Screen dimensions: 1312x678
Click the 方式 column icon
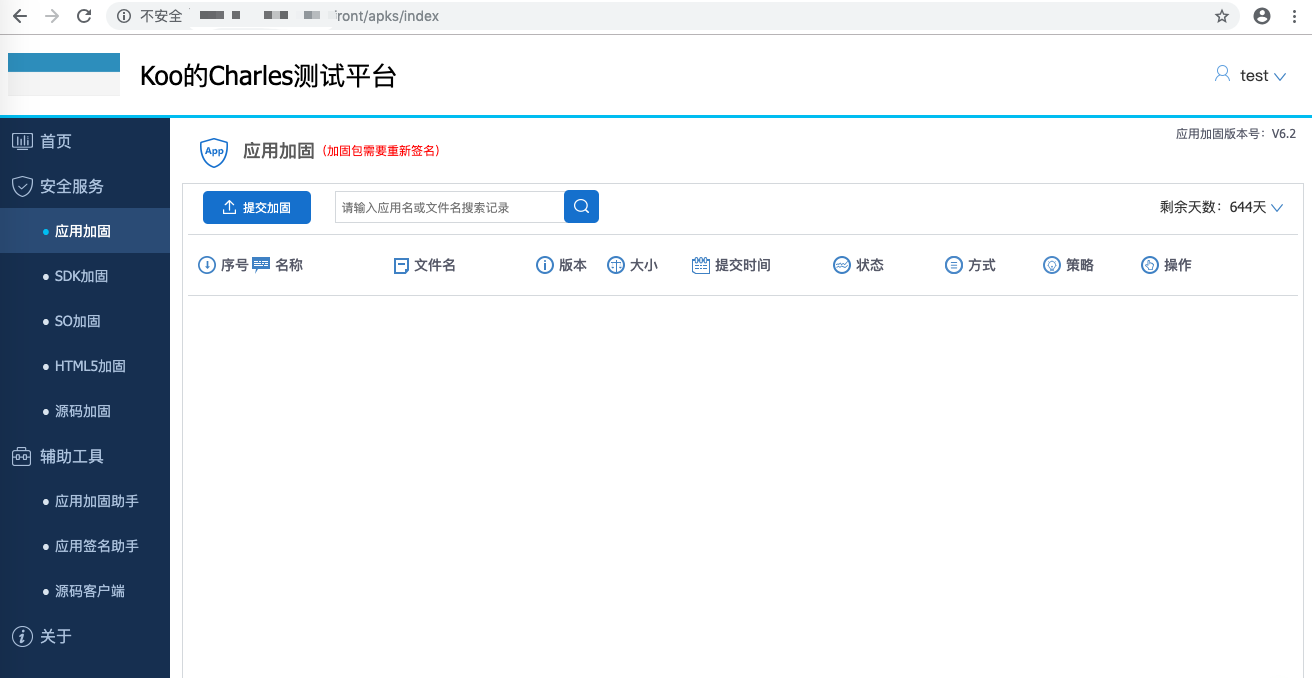[x=954, y=265]
